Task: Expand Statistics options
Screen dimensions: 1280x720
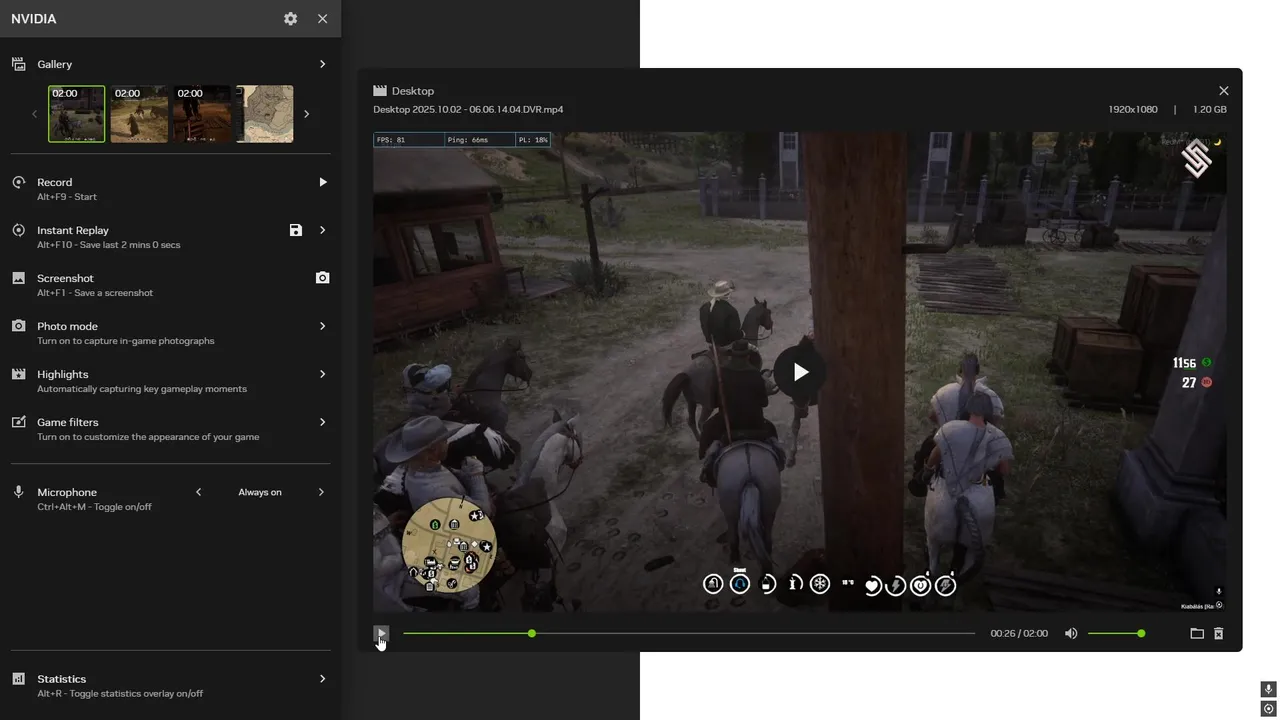Action: click(322, 679)
